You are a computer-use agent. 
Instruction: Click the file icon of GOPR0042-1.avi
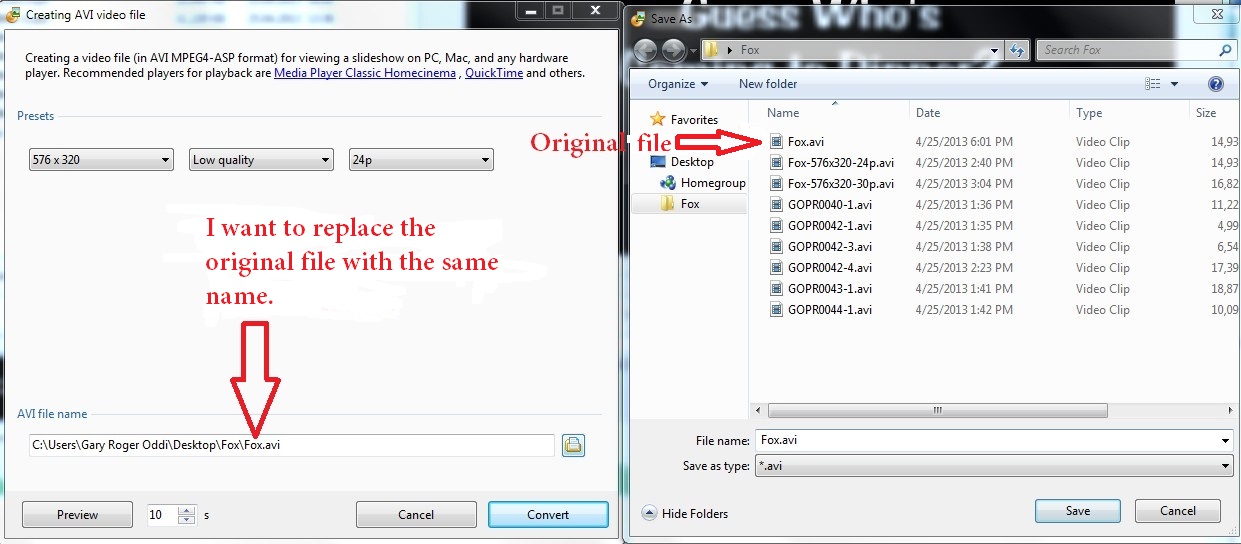point(777,226)
